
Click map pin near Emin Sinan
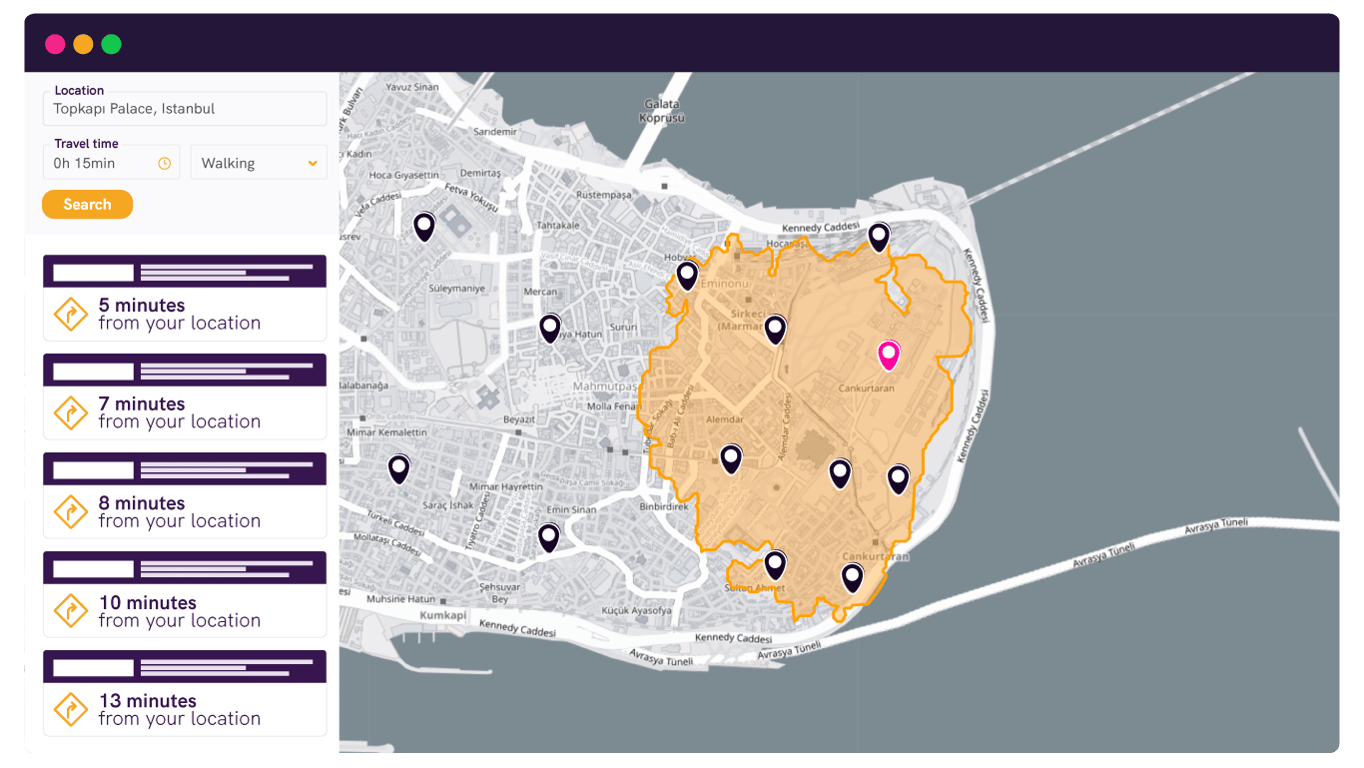[x=548, y=538]
